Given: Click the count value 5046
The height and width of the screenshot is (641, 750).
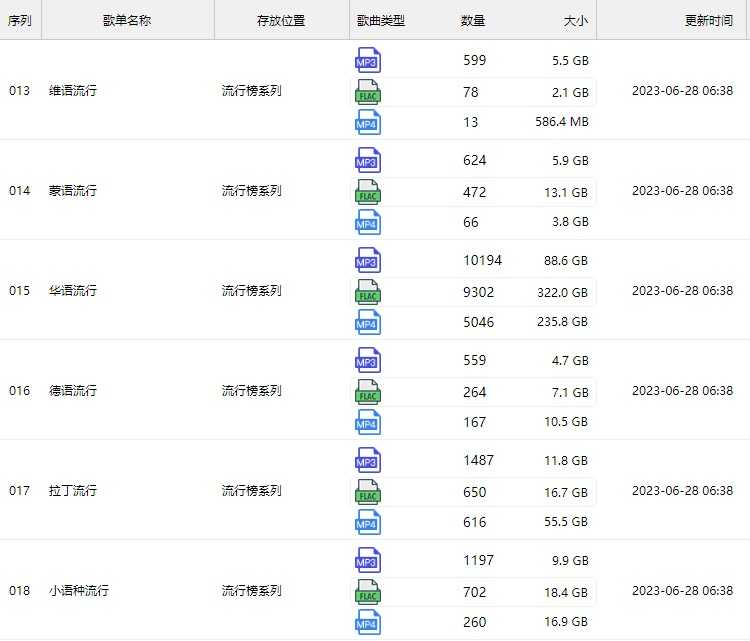Looking at the screenshot, I should coord(478,322).
